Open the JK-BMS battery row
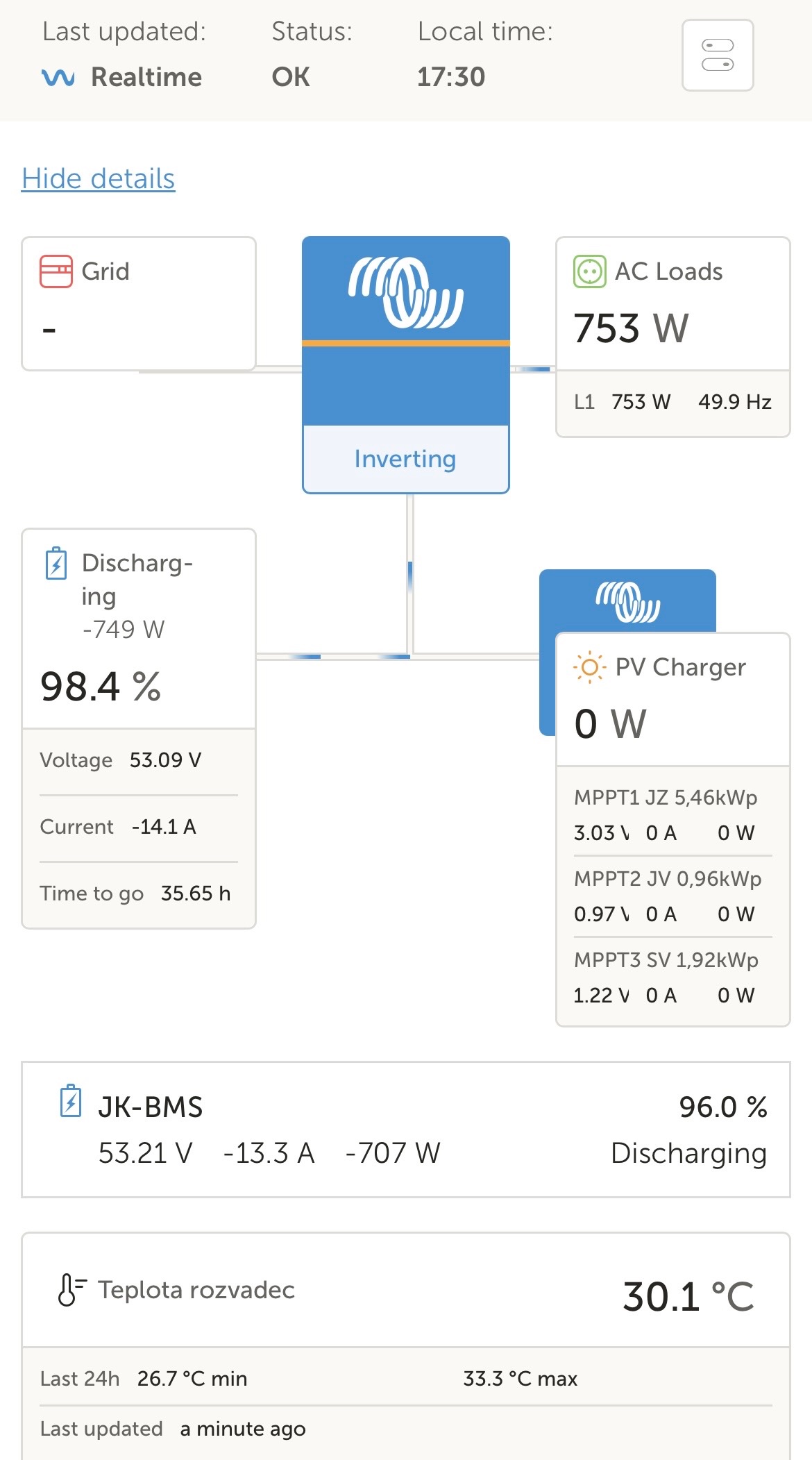This screenshot has width=812, height=1460. tap(405, 1130)
